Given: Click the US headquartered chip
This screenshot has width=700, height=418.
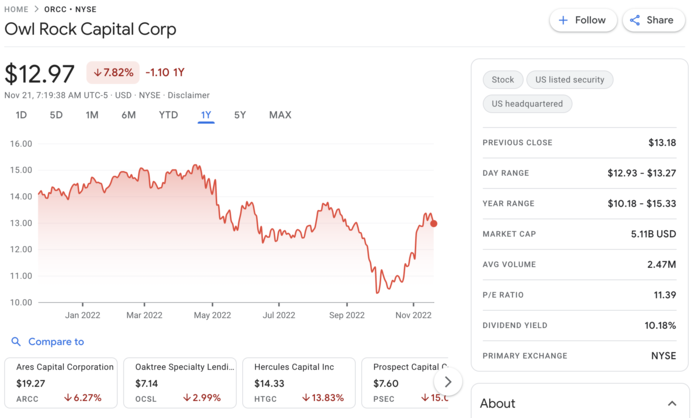Looking at the screenshot, I should tap(527, 104).
